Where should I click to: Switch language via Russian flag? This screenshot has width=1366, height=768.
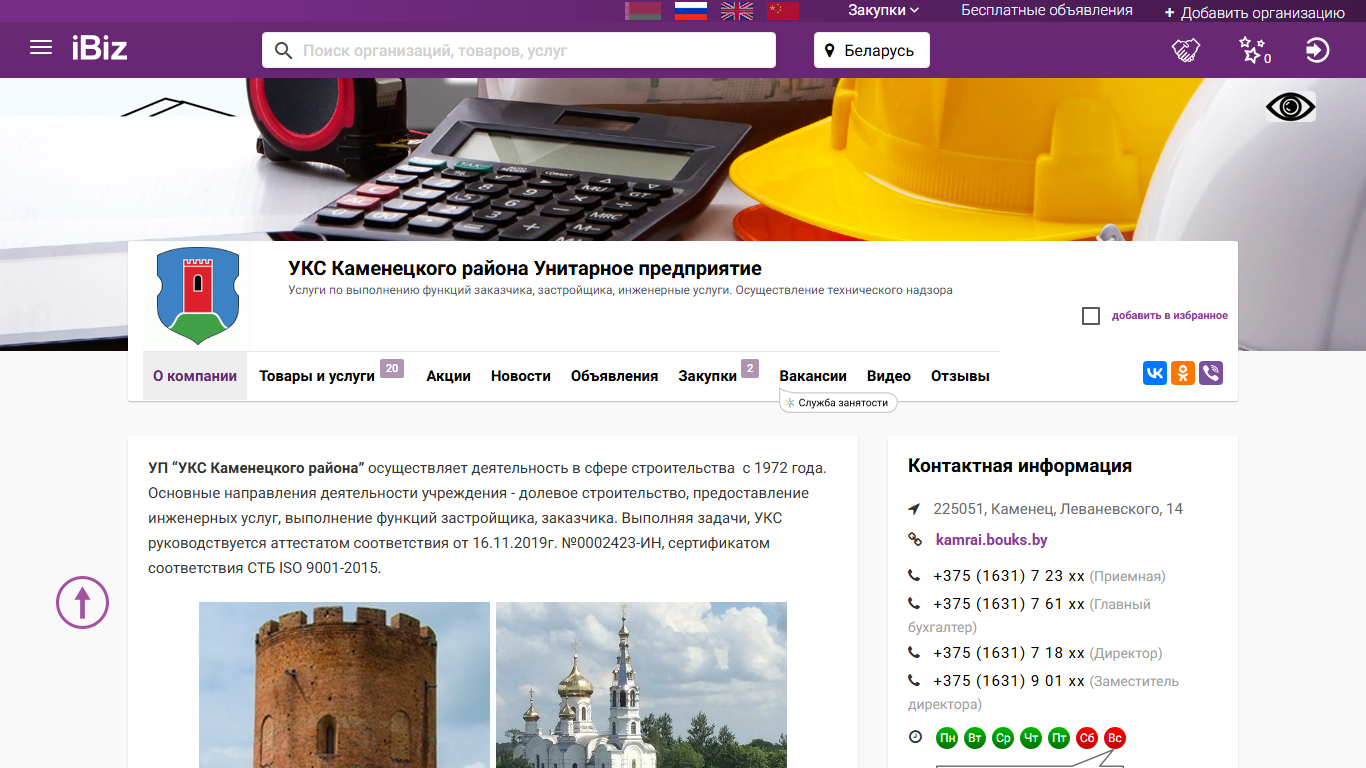click(691, 11)
